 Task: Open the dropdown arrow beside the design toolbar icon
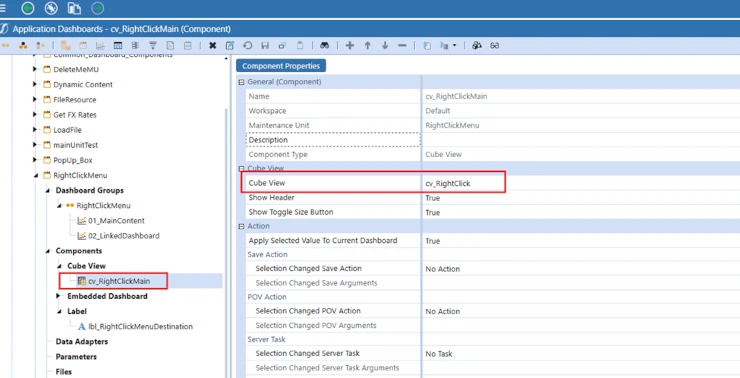(x=454, y=46)
